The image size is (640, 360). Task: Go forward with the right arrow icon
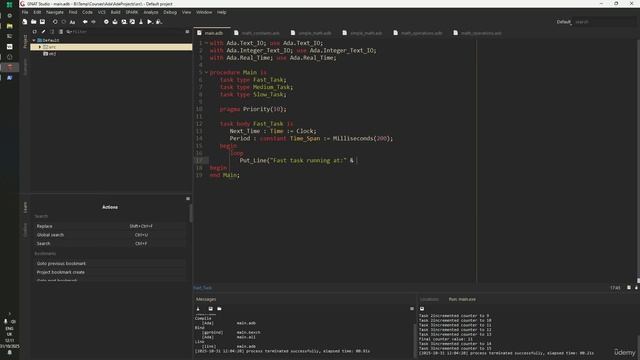pyautogui.click(x=93, y=22)
